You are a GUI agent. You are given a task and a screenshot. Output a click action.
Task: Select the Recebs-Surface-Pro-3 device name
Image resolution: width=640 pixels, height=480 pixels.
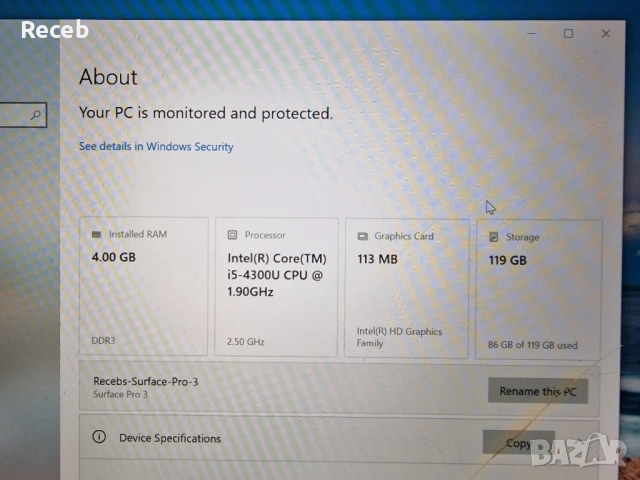146,382
